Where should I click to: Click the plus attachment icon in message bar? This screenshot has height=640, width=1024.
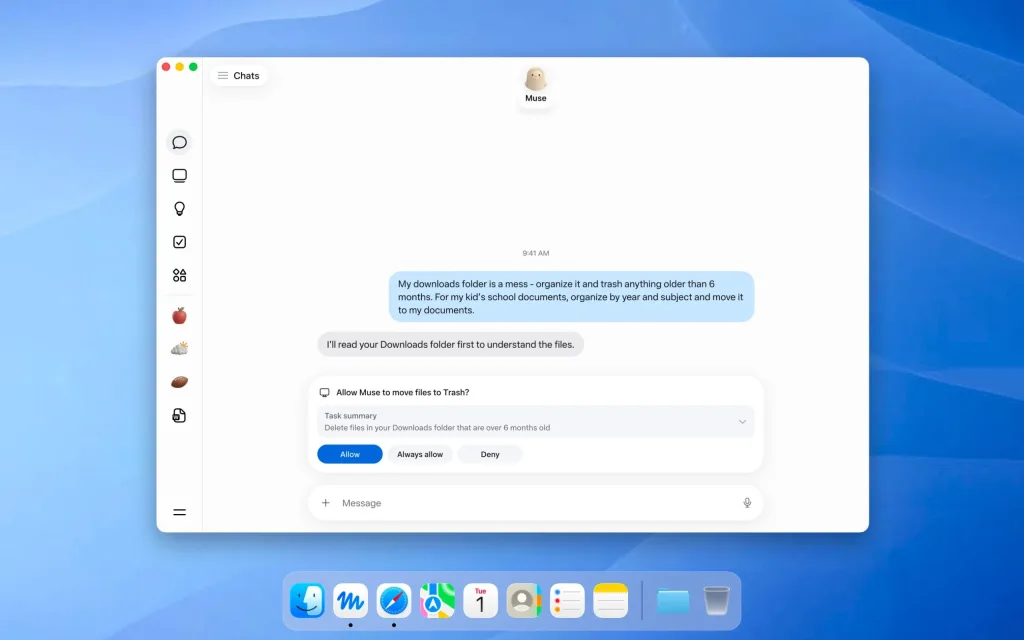pos(325,502)
